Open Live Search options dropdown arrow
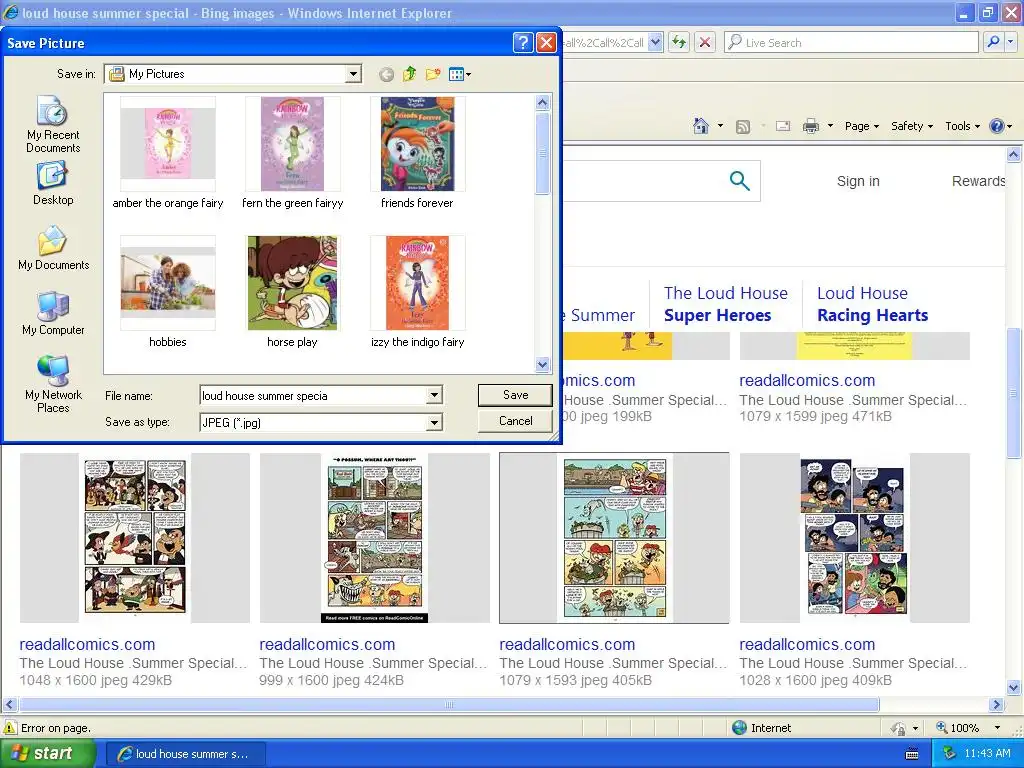Viewport: 1024px width, 768px height. (1010, 42)
